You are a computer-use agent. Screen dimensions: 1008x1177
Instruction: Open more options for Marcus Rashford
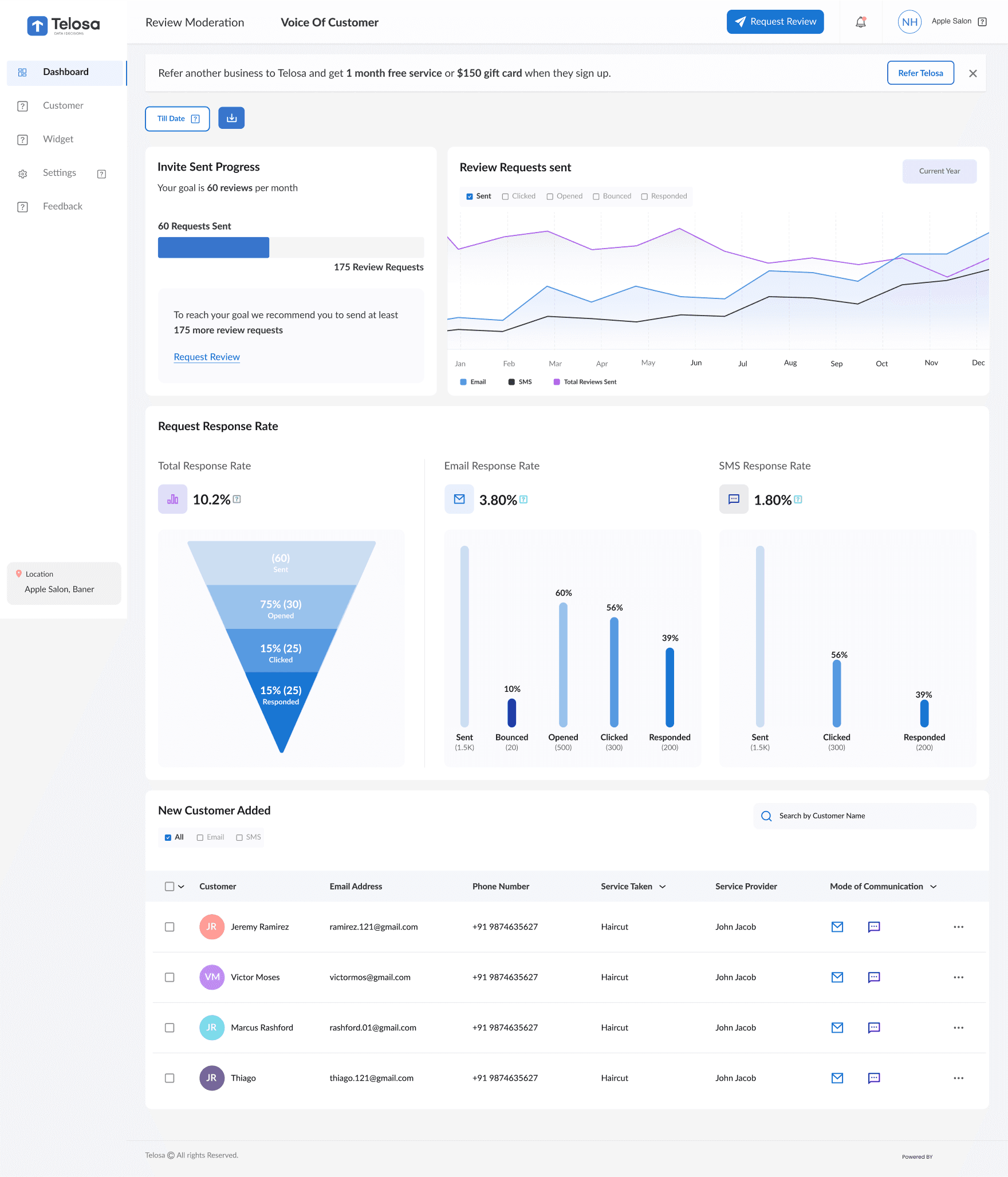point(959,1028)
